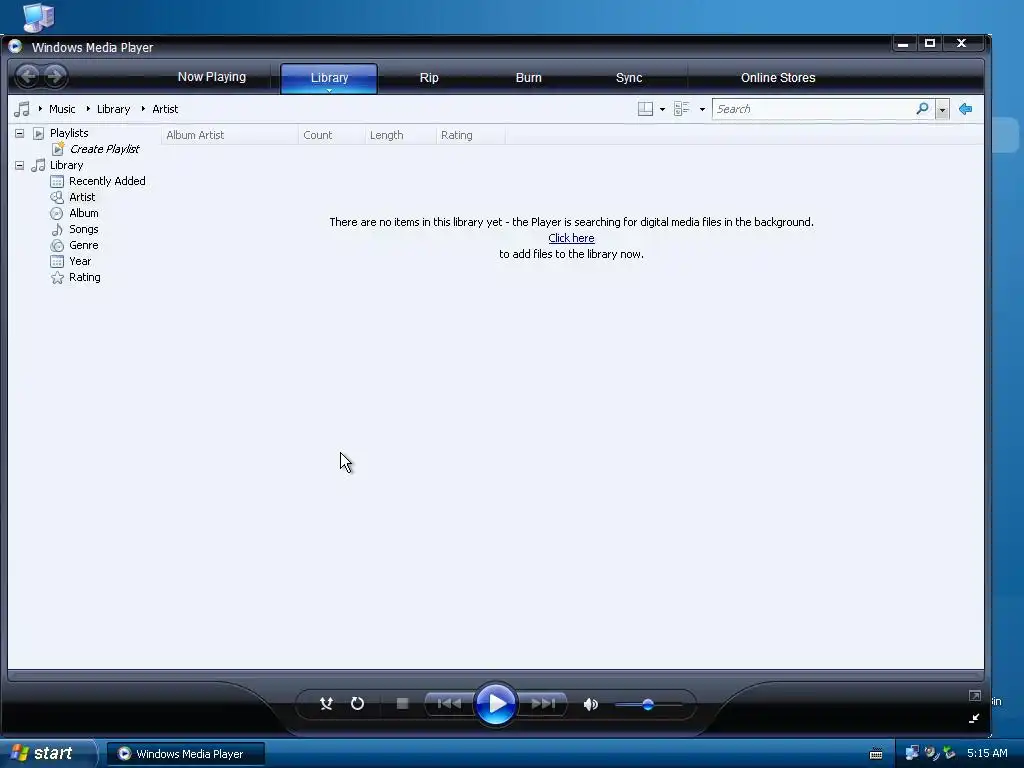Image resolution: width=1024 pixels, height=768 pixels.
Task: Switch to the Rip tab
Action: [429, 78]
